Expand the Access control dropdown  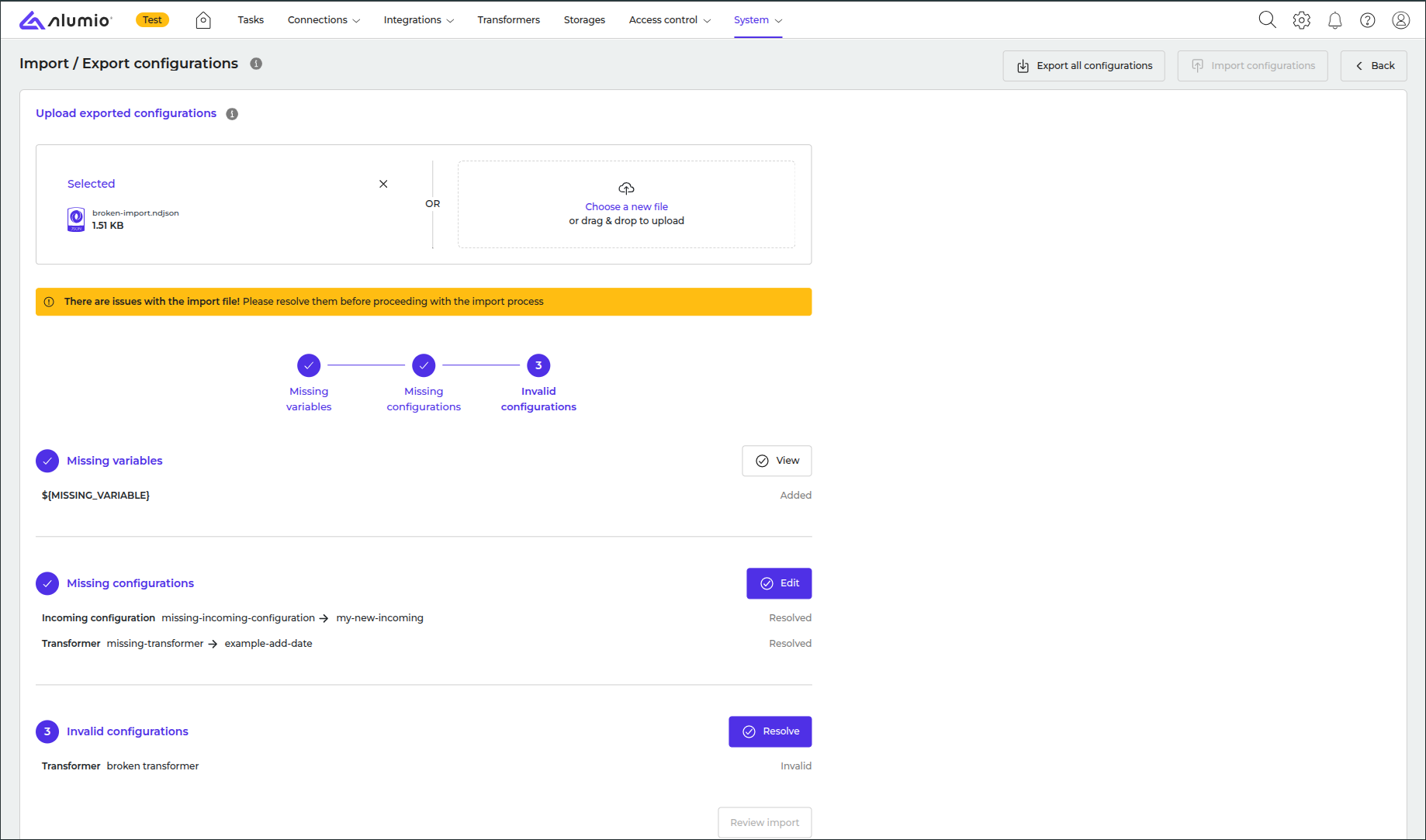tap(669, 20)
